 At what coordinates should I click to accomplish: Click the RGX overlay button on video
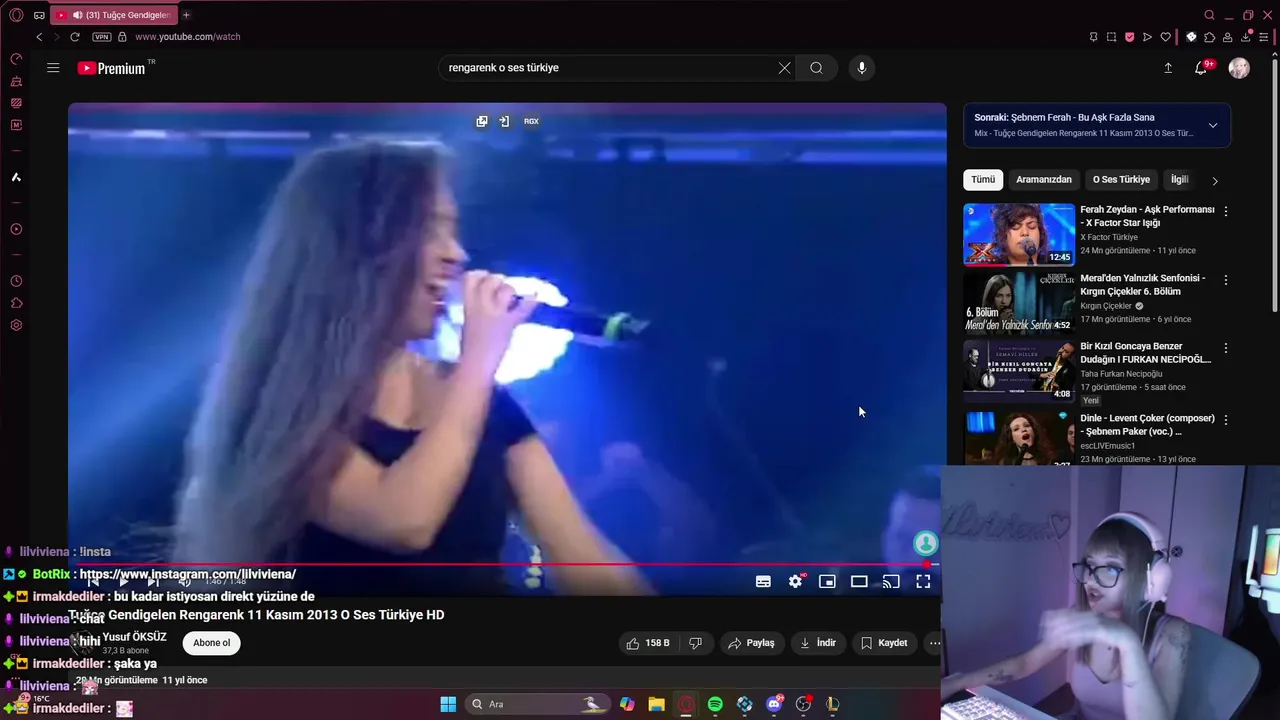point(531,121)
